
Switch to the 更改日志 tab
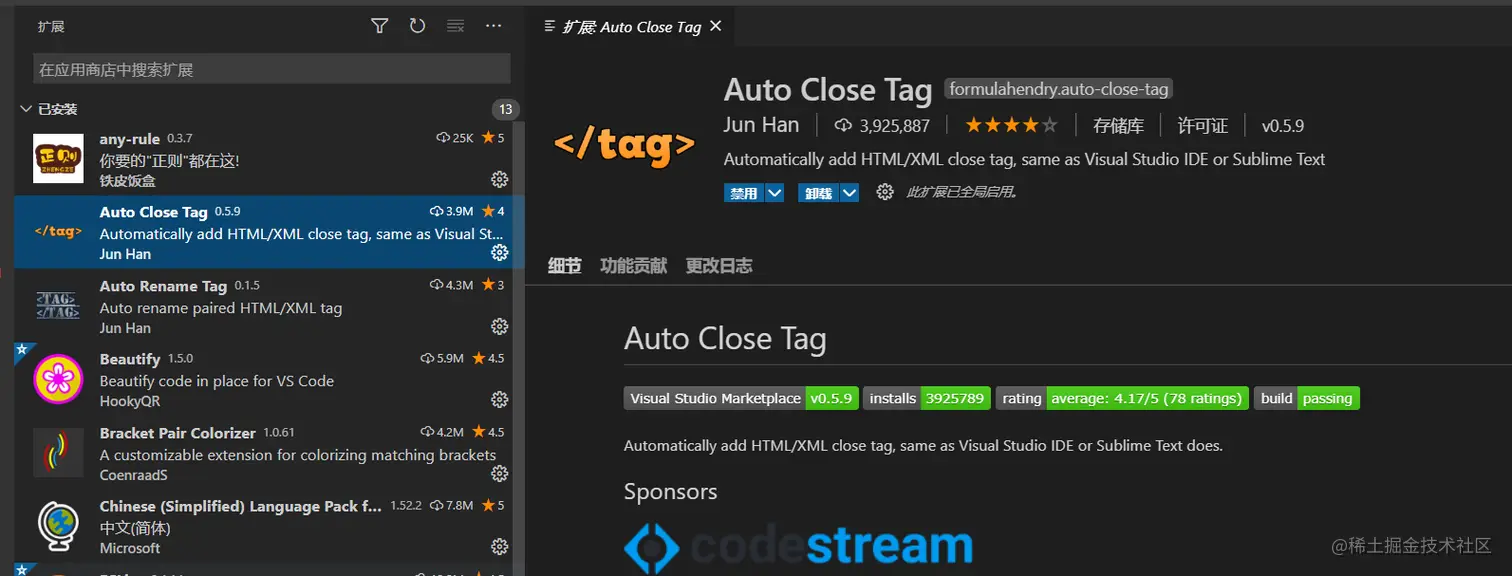point(719,266)
